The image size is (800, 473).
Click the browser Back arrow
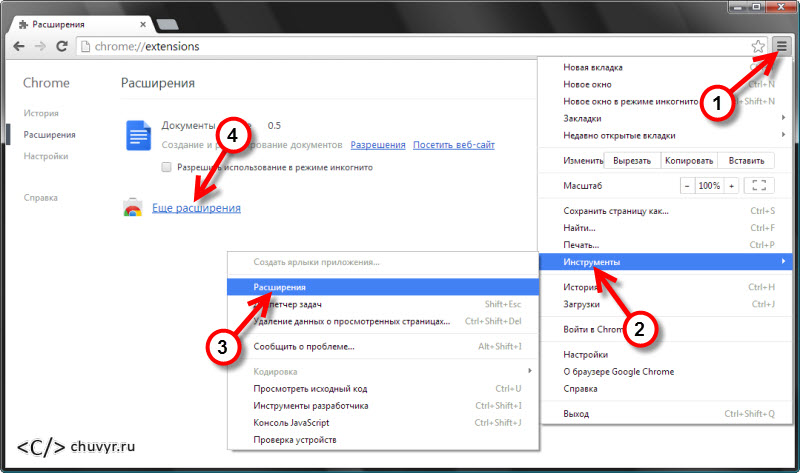pyautogui.click(x=19, y=46)
